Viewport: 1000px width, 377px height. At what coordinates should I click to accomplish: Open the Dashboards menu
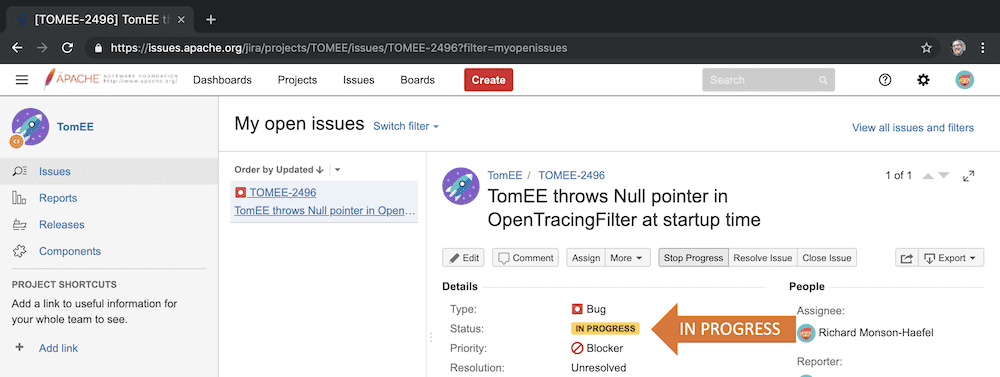tap(222, 80)
